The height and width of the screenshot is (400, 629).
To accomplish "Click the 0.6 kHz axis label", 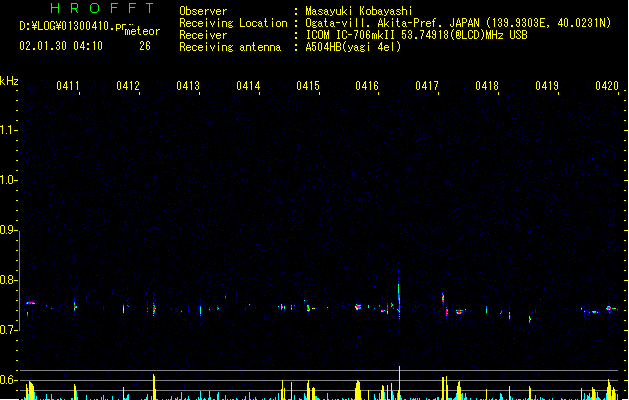I will pos(7,380).
